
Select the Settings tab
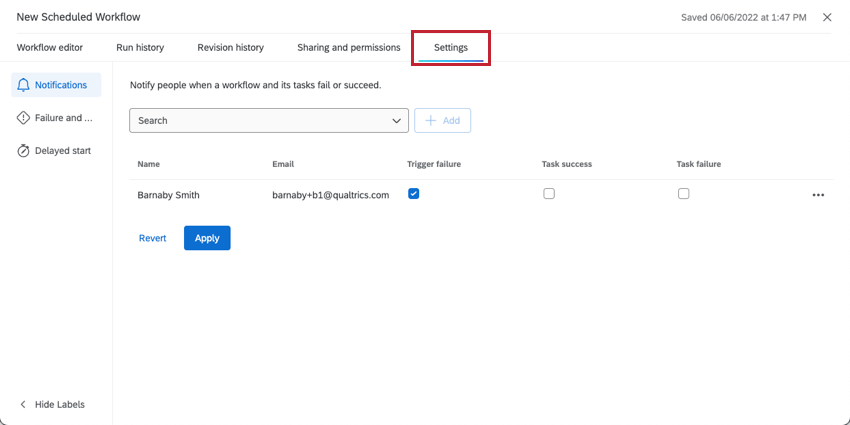pos(451,47)
